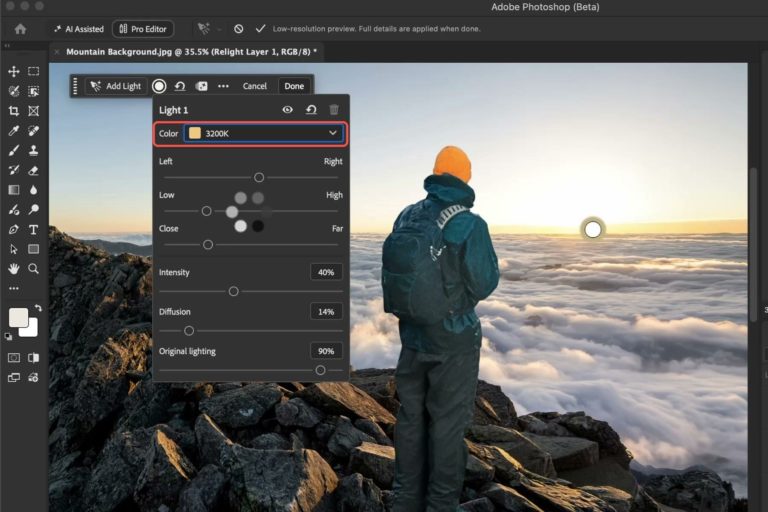The height and width of the screenshot is (512, 768).
Task: Click the drag handle of the Add Light bar
Action: pyautogui.click(x=75, y=86)
